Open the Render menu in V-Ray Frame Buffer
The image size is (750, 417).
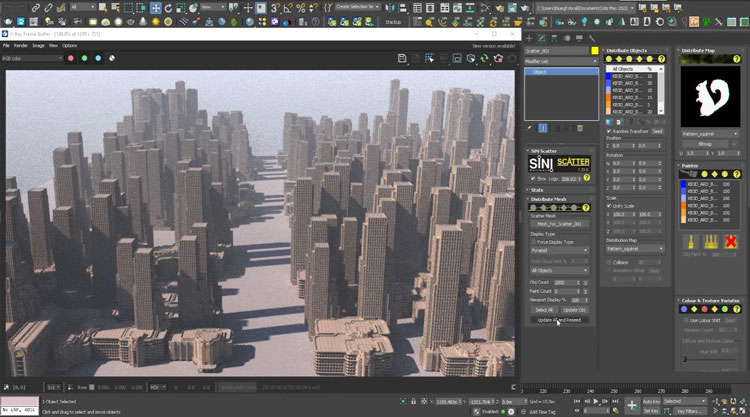[21, 45]
